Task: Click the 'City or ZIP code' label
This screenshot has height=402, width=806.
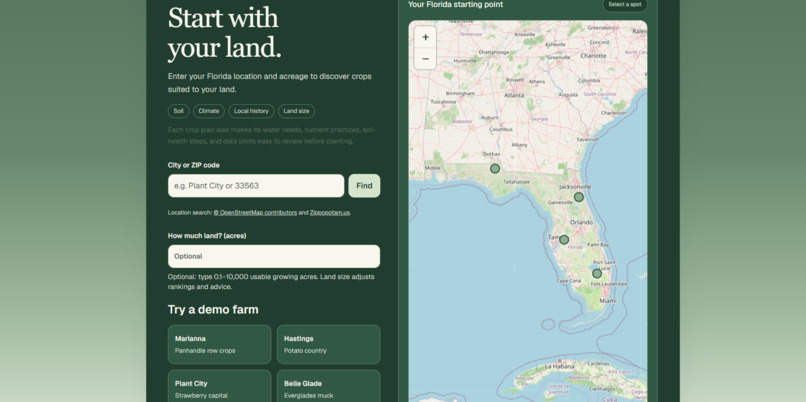Action: [x=194, y=165]
